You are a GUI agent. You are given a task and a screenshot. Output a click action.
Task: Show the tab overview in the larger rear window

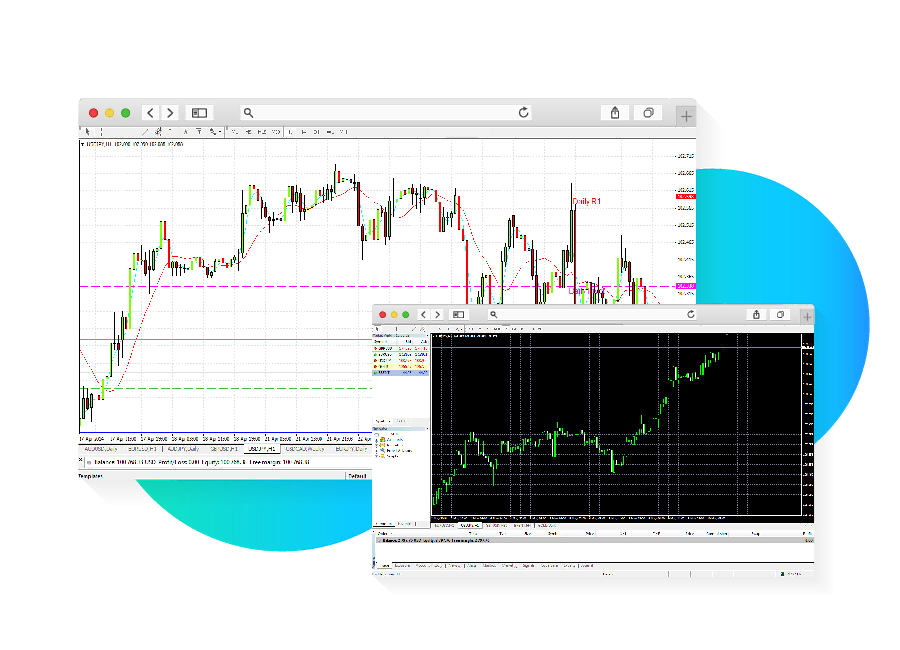tap(648, 113)
